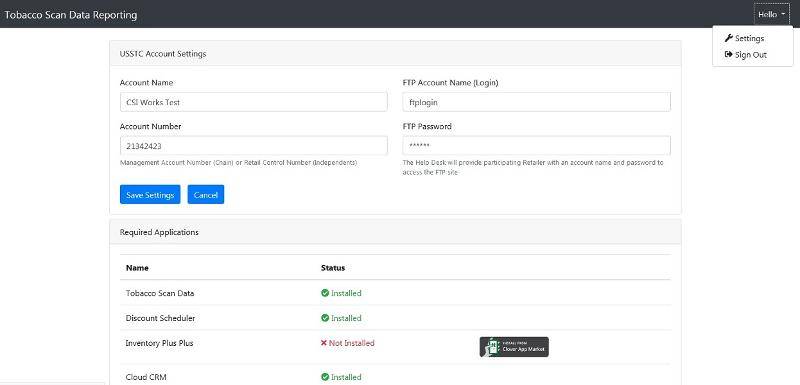Click the Save Settings button
Screen dimensions: 800x385
150,195
